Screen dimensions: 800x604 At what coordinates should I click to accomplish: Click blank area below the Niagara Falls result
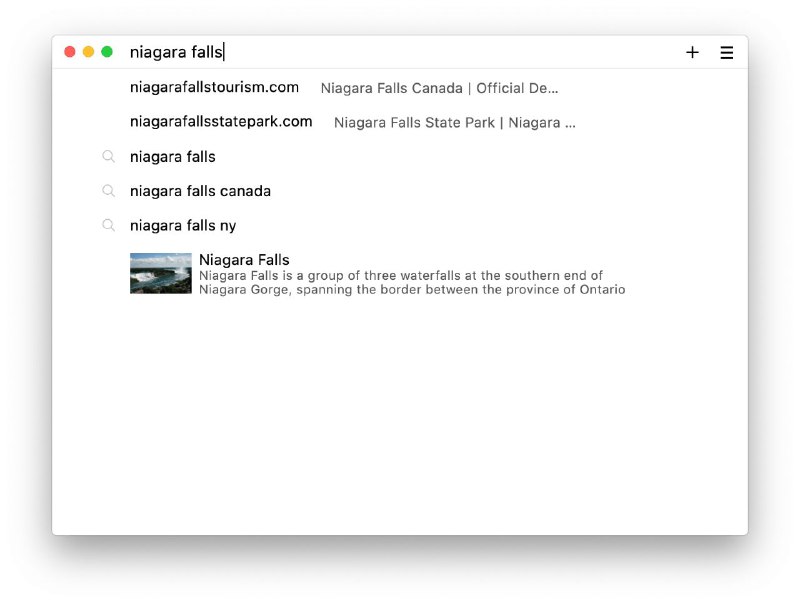(400, 420)
